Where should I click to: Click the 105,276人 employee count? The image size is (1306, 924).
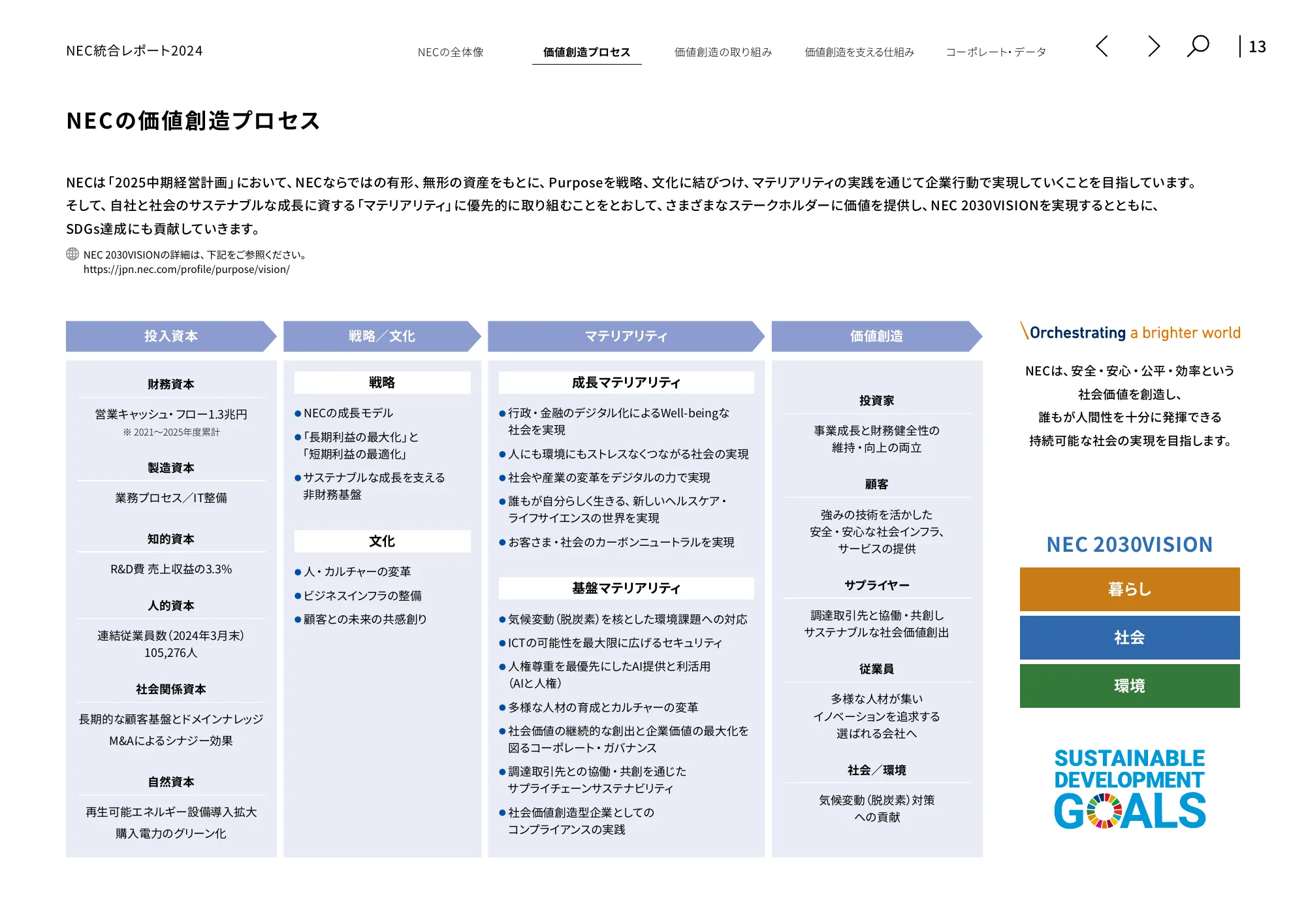click(x=171, y=652)
